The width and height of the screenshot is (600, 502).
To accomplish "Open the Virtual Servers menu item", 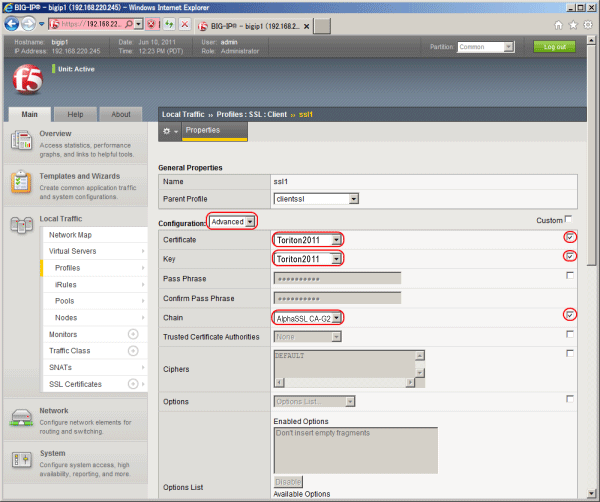I will coord(95,251).
